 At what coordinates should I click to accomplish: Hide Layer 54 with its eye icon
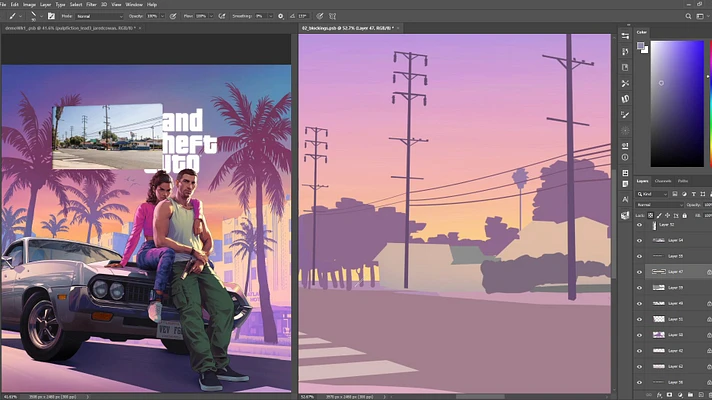point(639,241)
